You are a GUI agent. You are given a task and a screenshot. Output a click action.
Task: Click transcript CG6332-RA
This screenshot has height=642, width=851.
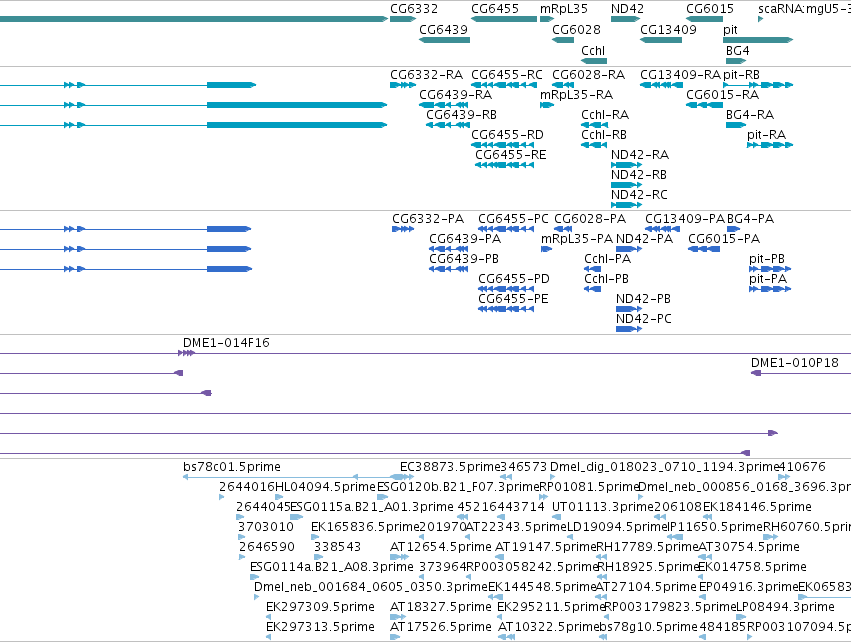click(x=426, y=74)
